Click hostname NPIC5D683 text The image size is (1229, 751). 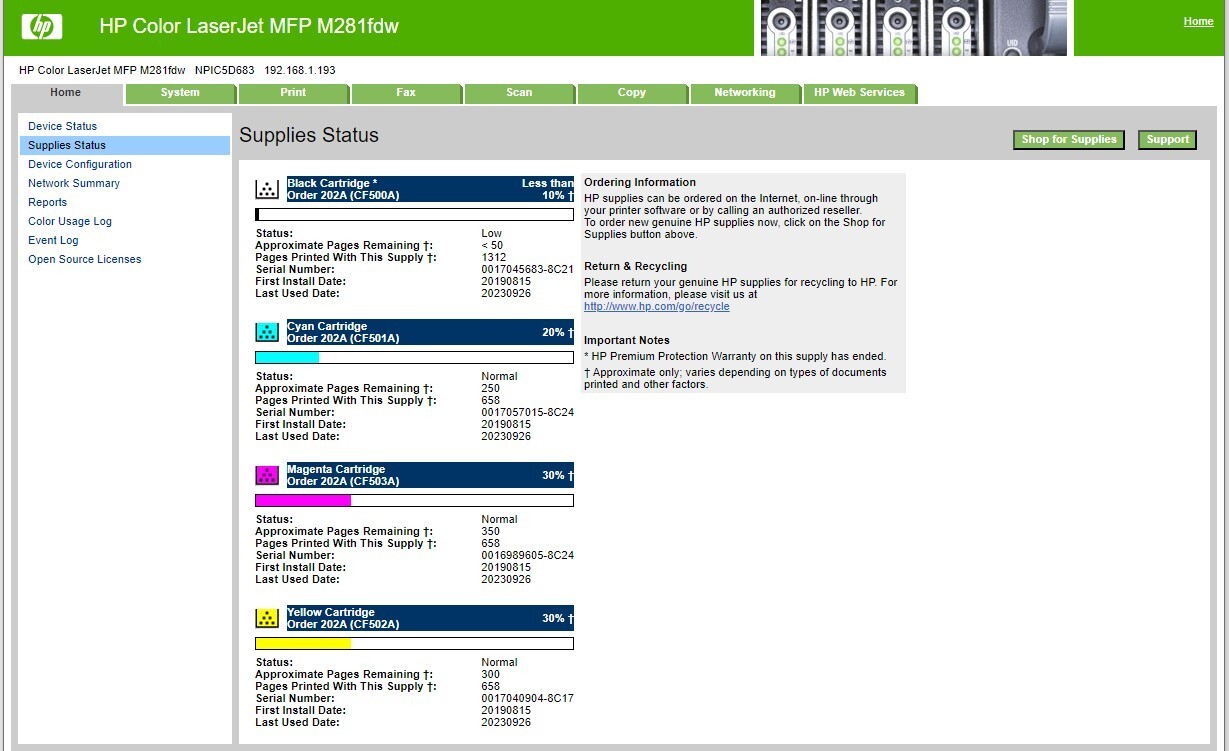225,71
